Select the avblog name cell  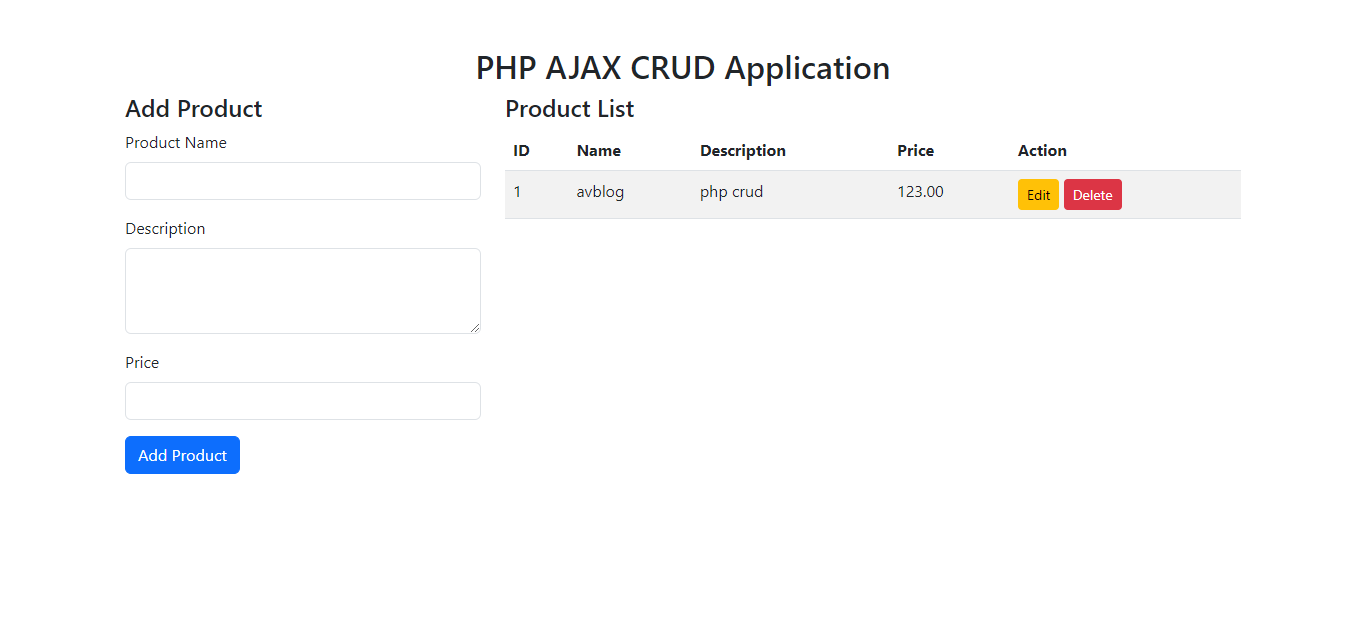[x=600, y=192]
